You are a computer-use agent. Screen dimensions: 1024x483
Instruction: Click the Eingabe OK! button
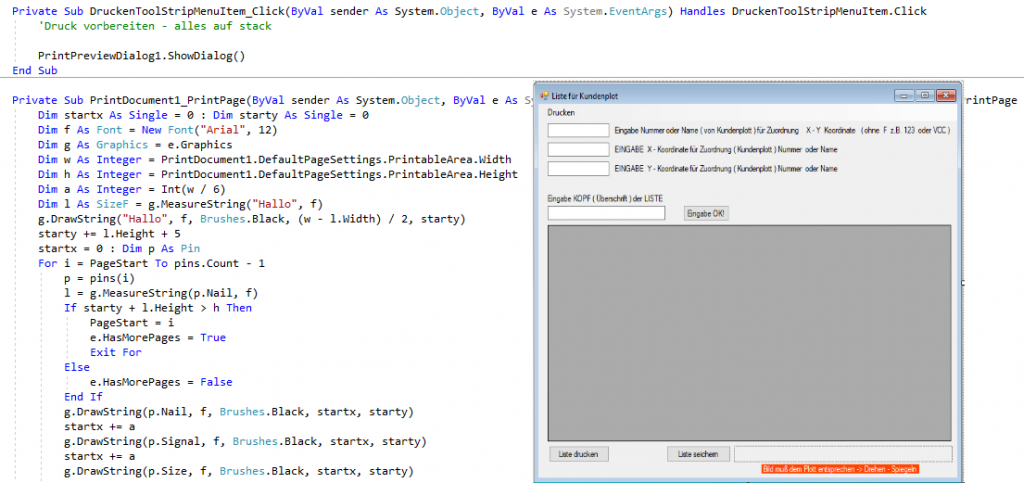point(706,213)
